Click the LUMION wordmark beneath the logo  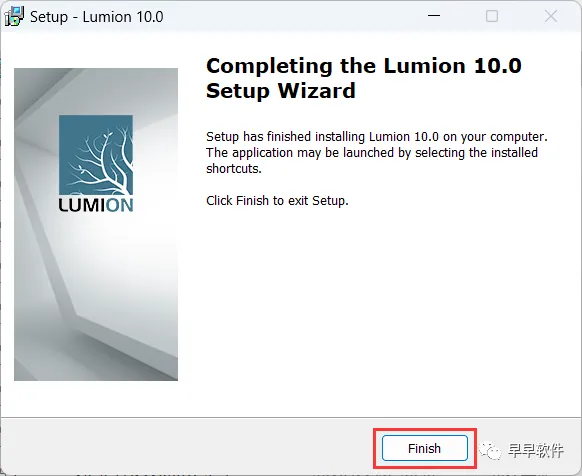click(x=96, y=205)
